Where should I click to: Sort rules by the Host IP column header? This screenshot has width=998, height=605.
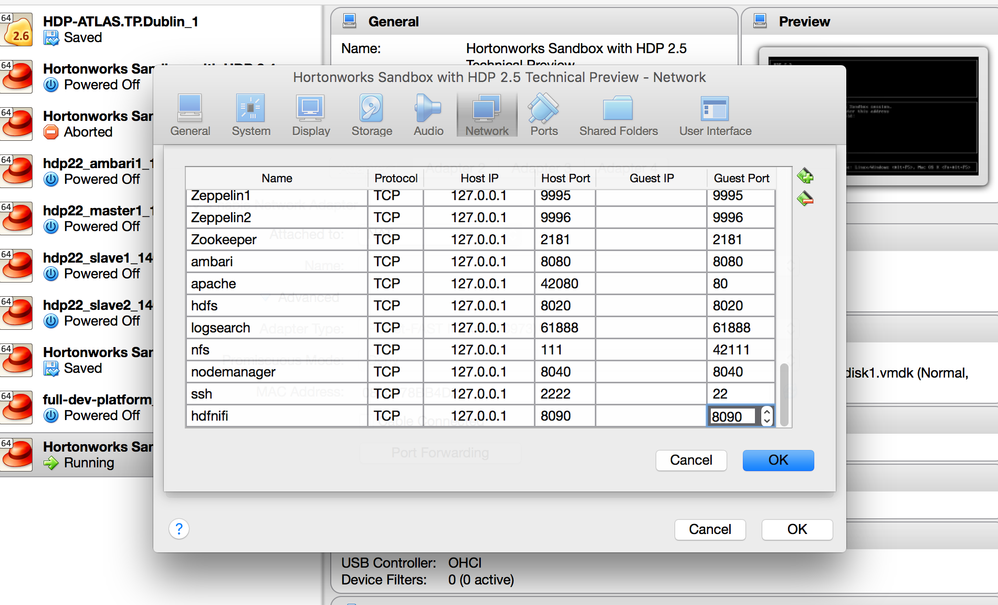click(x=479, y=178)
